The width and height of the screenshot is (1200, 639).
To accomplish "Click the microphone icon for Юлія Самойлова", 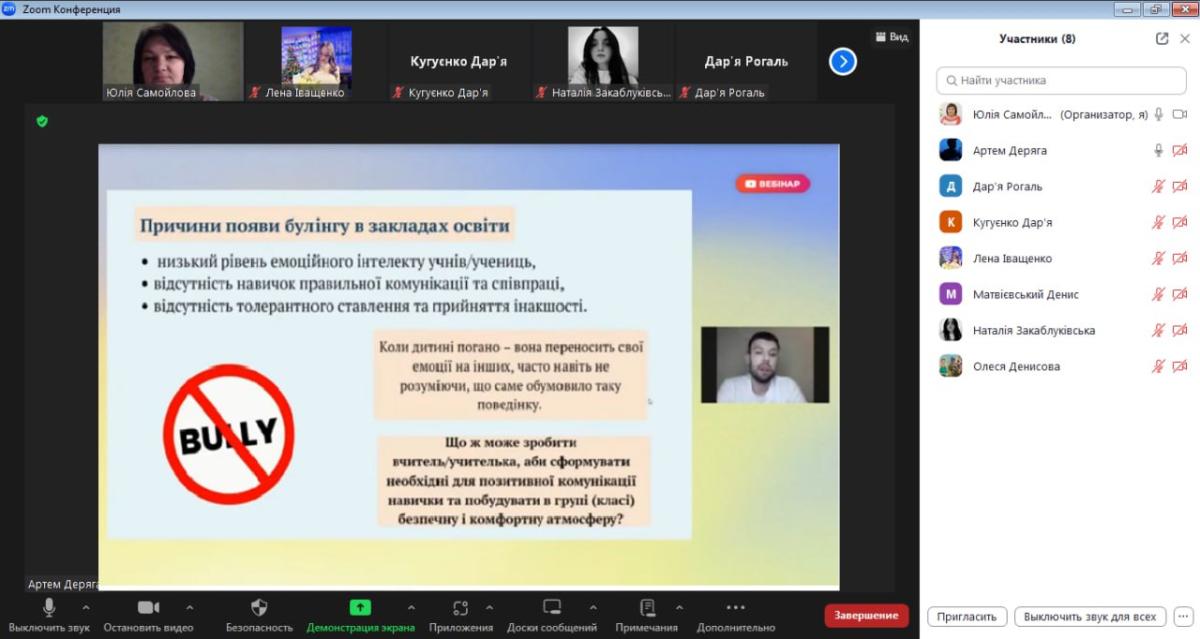I will pos(1159,114).
